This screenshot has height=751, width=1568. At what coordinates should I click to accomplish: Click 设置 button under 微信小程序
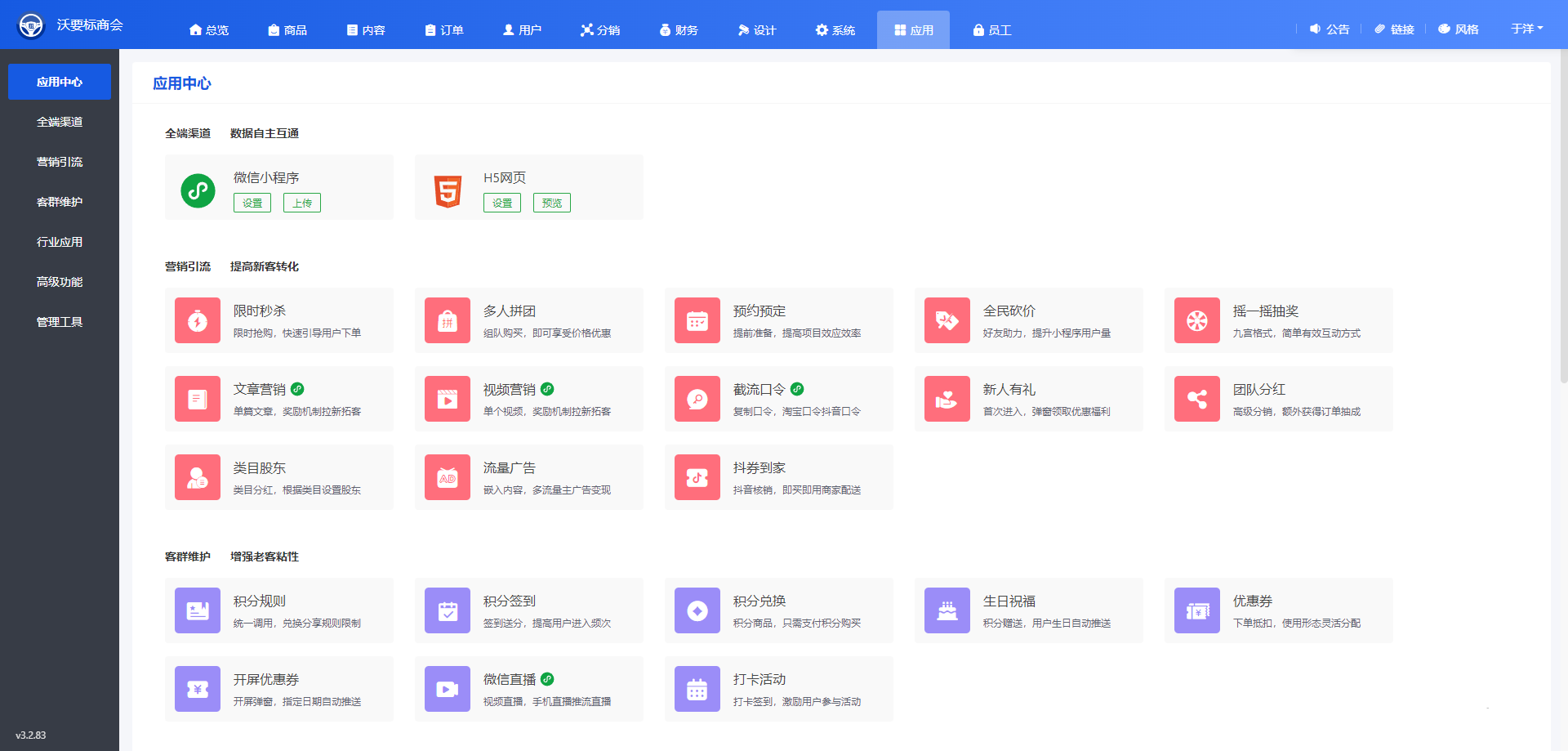[x=252, y=203]
